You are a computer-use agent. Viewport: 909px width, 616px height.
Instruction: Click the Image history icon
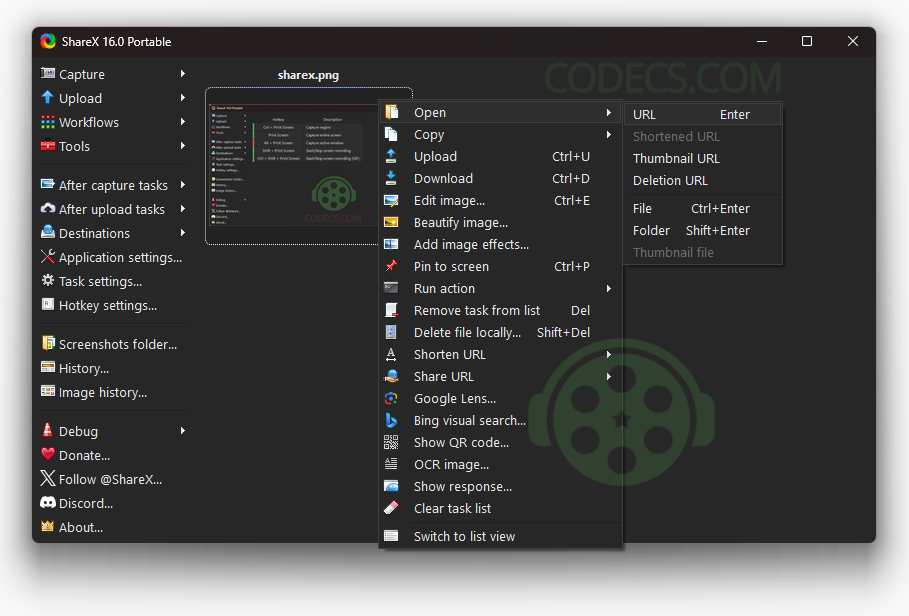(48, 391)
